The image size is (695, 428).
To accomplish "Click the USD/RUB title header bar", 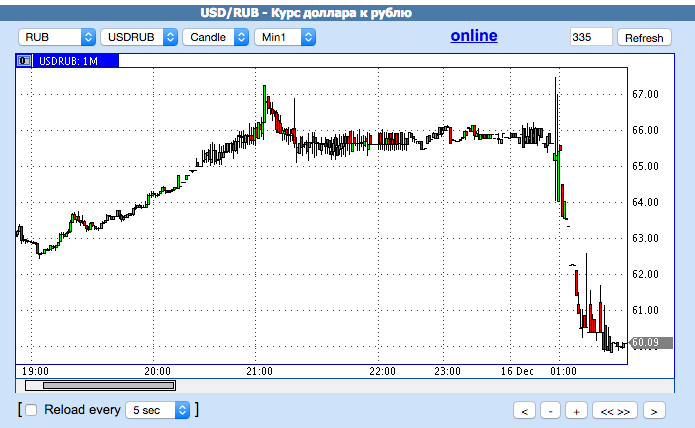I will coord(348,12).
